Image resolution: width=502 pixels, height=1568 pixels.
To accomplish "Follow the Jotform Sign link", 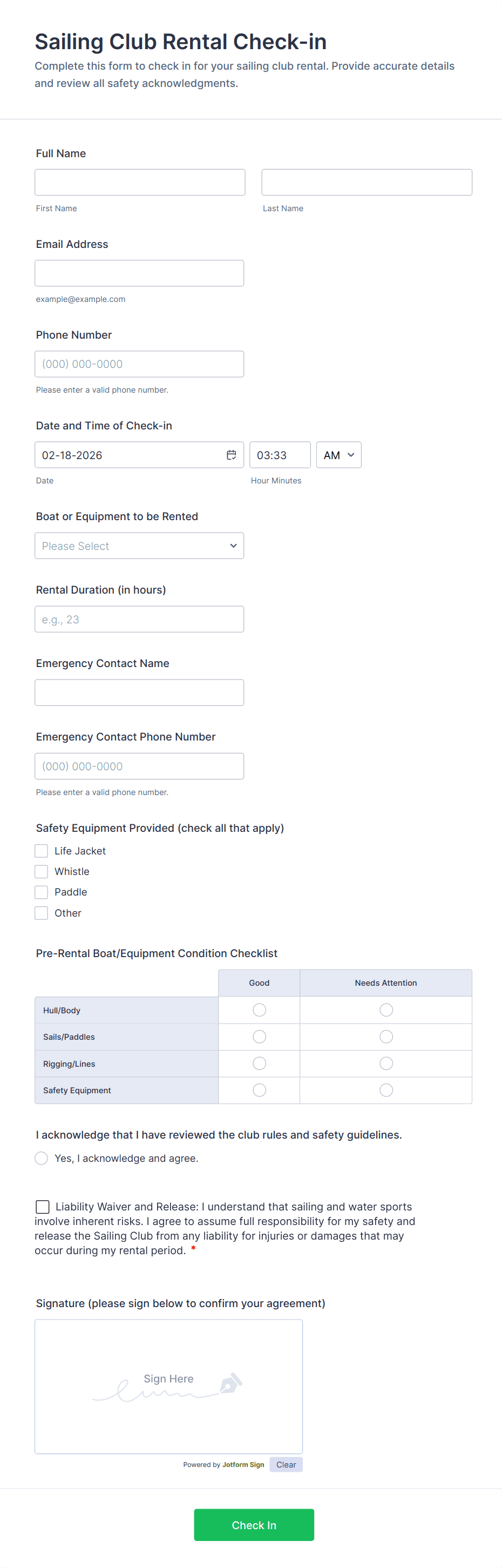I will click(243, 1464).
